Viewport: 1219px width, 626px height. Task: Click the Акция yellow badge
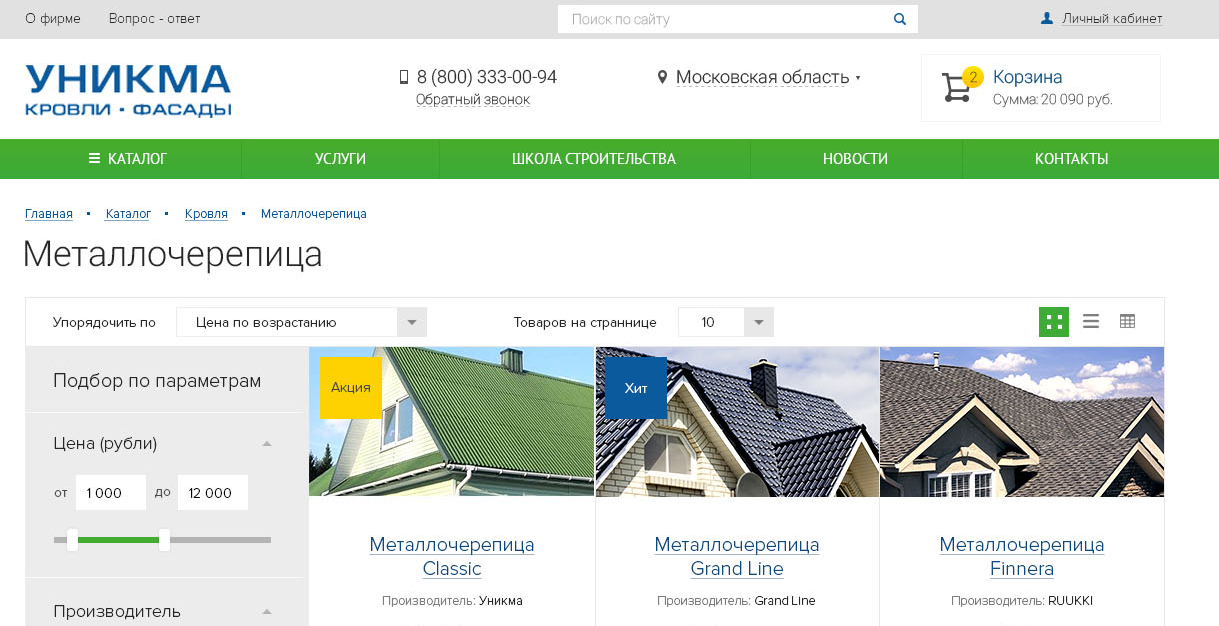point(351,387)
